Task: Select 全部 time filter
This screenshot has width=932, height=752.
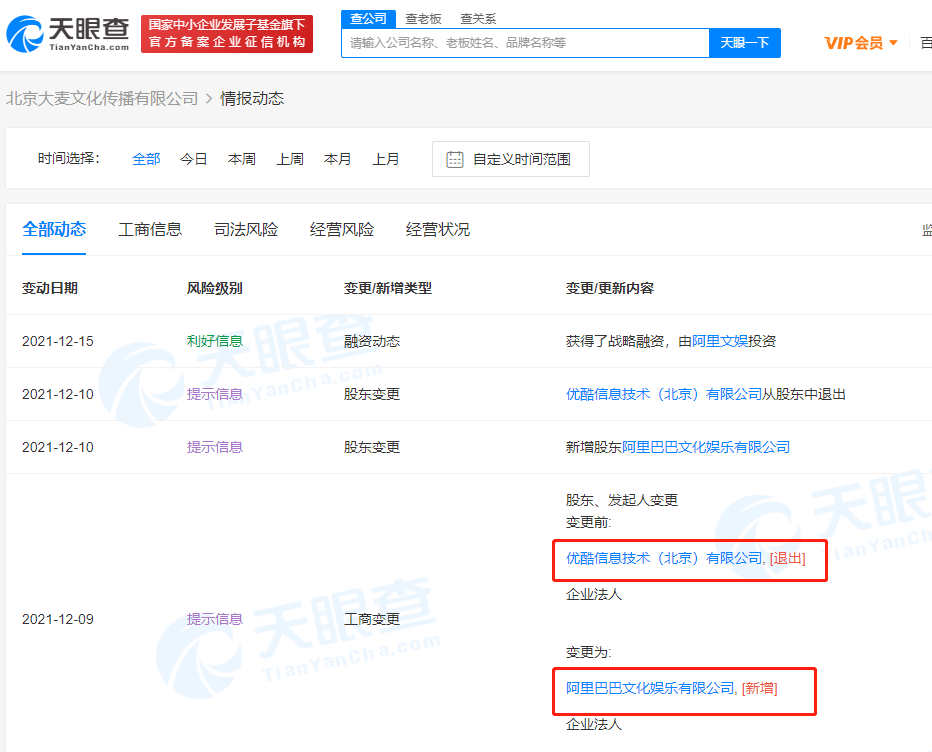Action: [146, 159]
